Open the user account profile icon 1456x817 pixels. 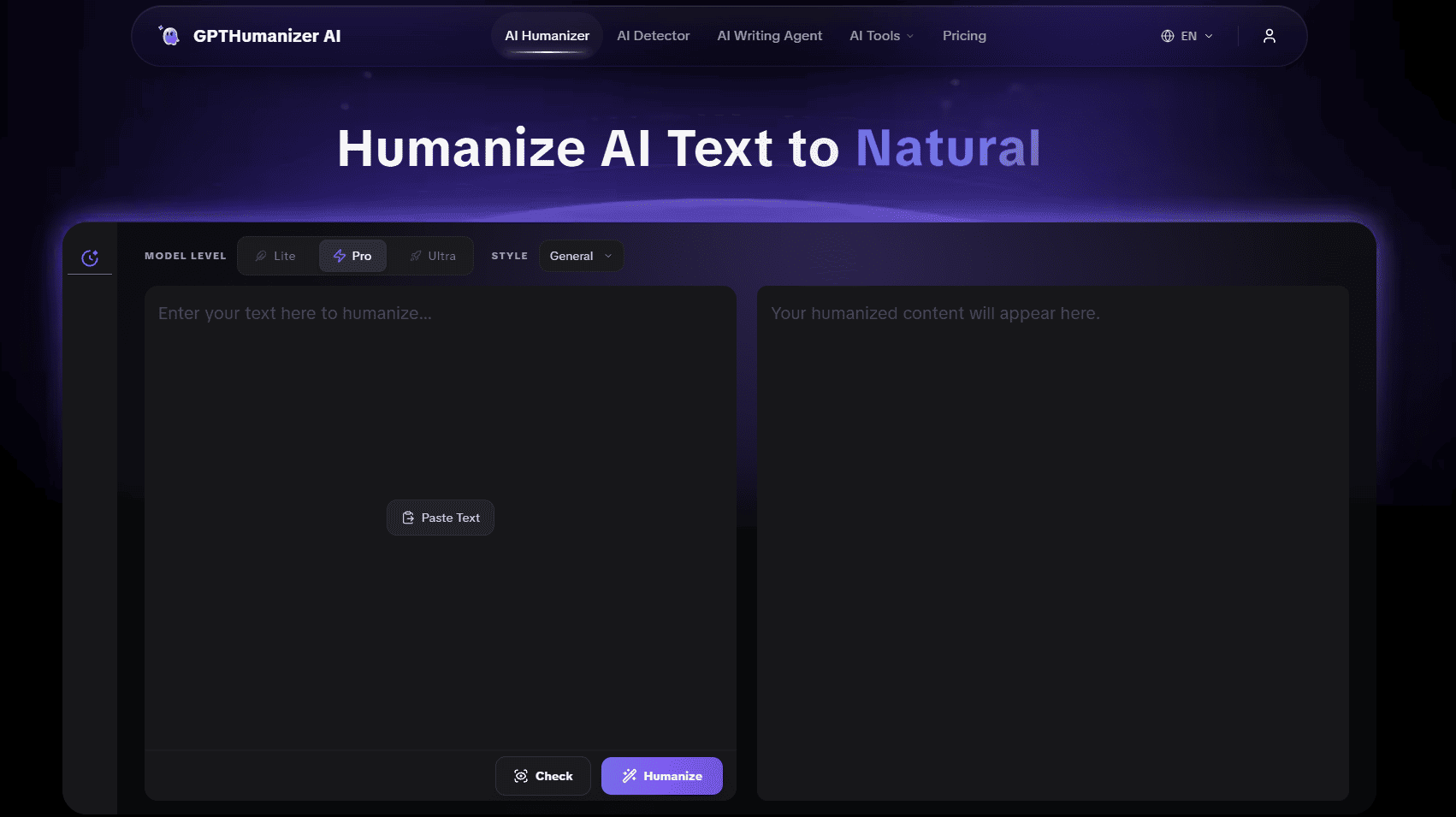click(1270, 36)
